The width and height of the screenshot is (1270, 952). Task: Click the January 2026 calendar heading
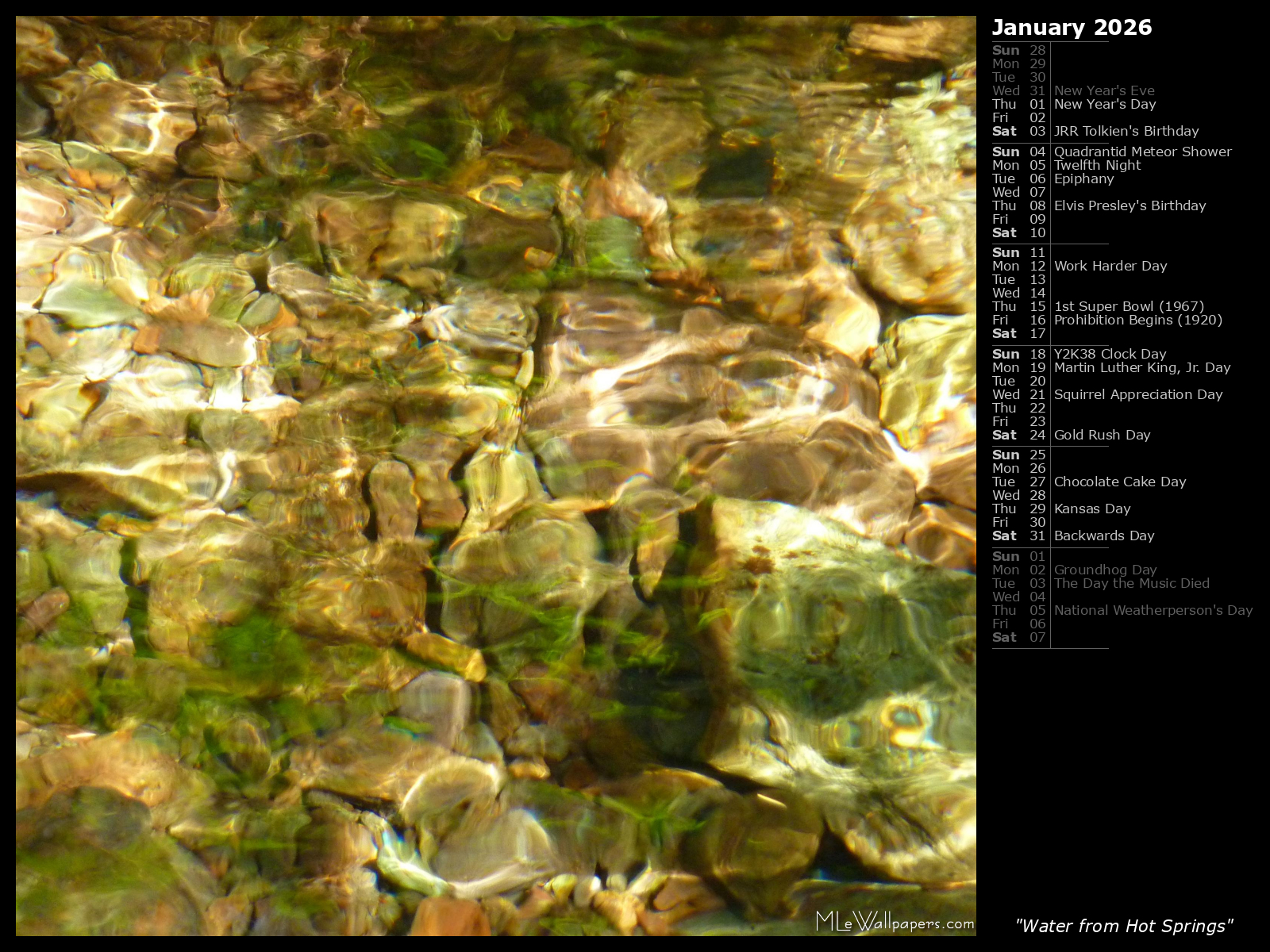point(1072,27)
